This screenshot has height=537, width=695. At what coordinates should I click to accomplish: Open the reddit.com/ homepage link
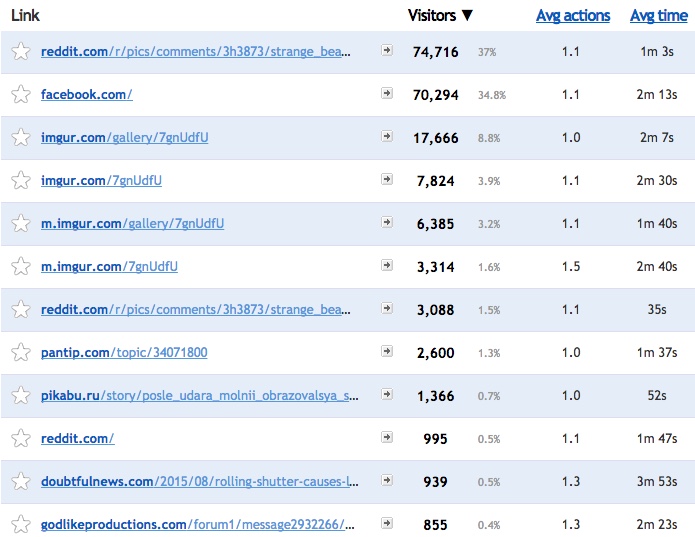pyautogui.click(x=78, y=439)
